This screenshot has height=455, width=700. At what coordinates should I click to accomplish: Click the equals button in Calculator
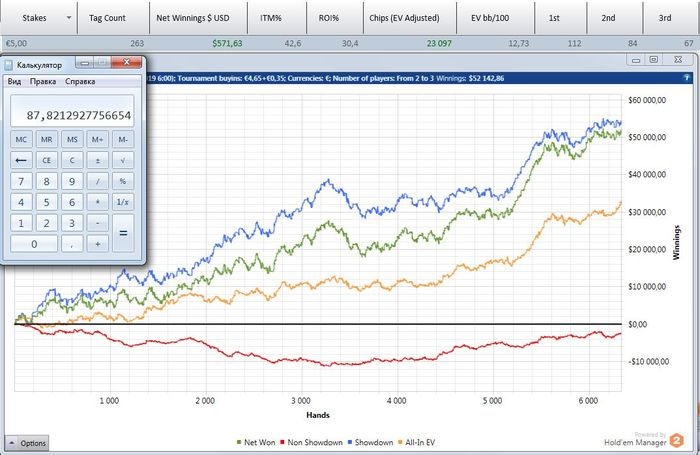(123, 234)
